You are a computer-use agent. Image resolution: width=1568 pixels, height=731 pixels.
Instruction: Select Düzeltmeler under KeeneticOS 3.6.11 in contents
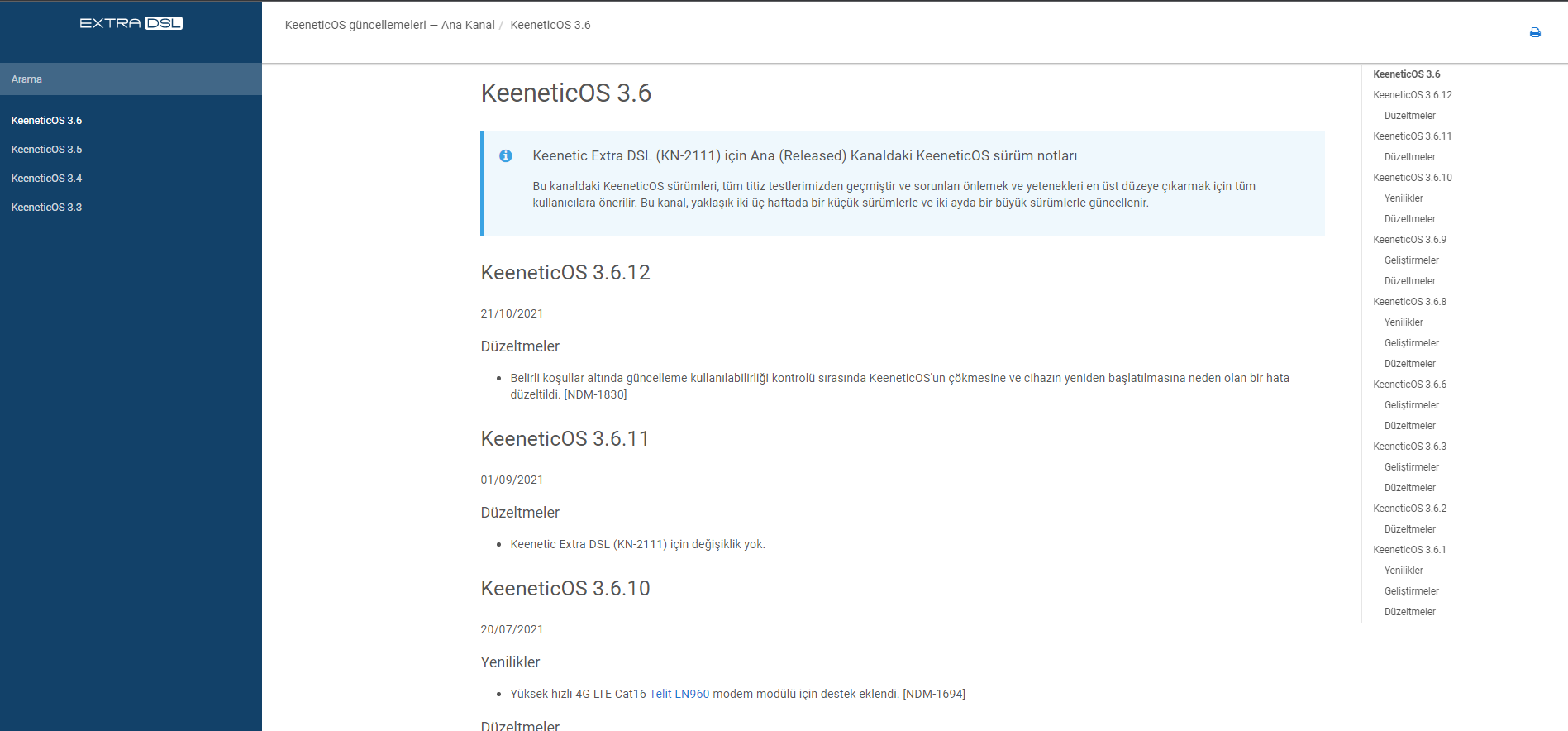tap(1409, 157)
